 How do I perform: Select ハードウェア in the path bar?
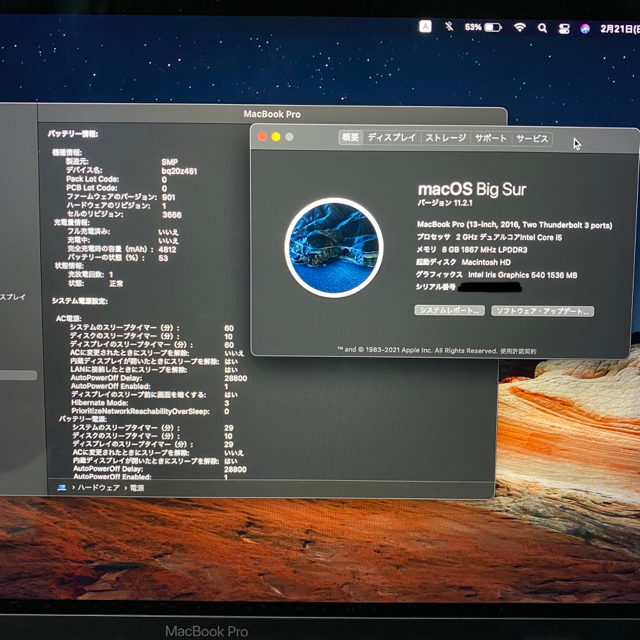tap(99, 488)
